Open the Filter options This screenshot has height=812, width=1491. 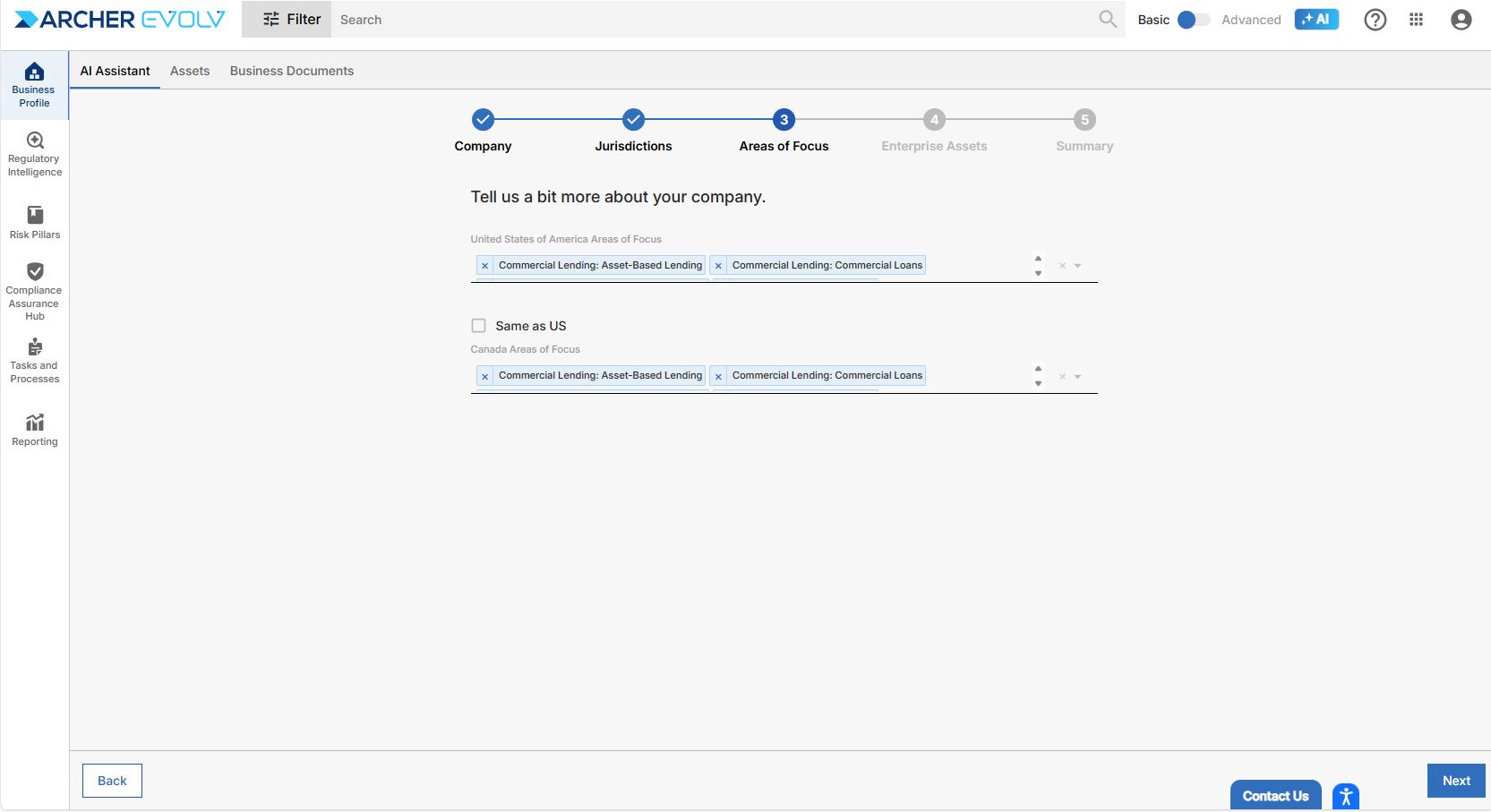point(287,20)
